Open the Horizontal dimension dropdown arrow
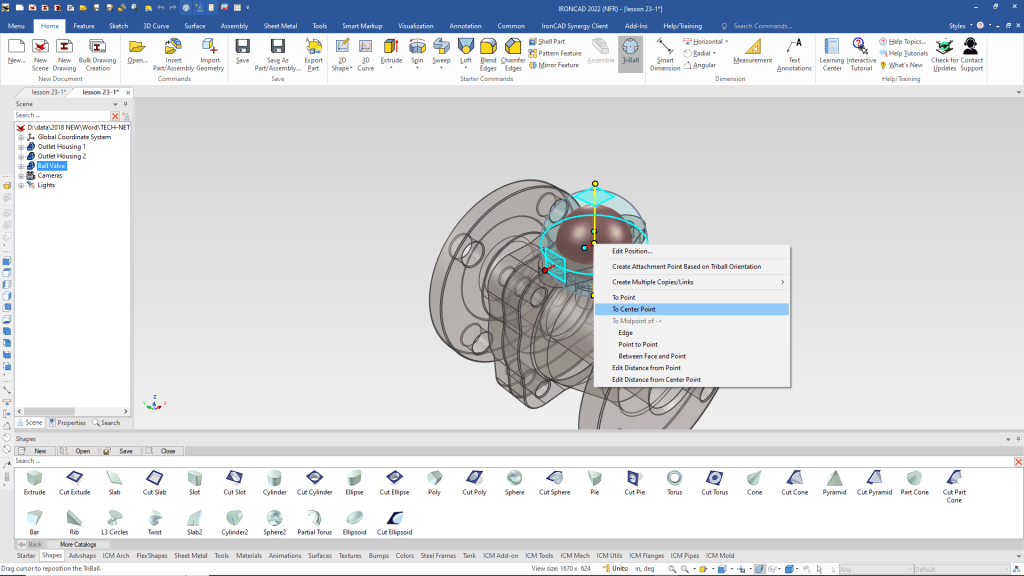Image resolution: width=1024 pixels, height=576 pixels. [726, 42]
